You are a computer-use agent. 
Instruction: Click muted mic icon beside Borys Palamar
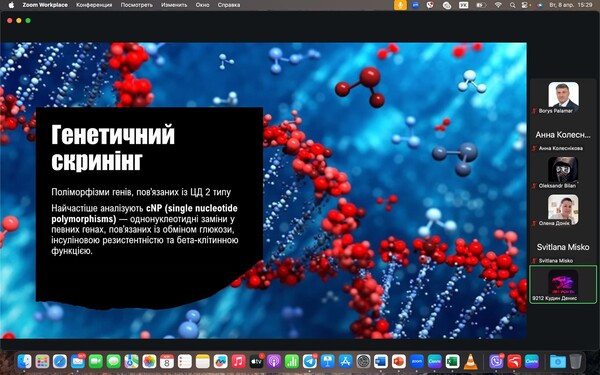tap(534, 111)
